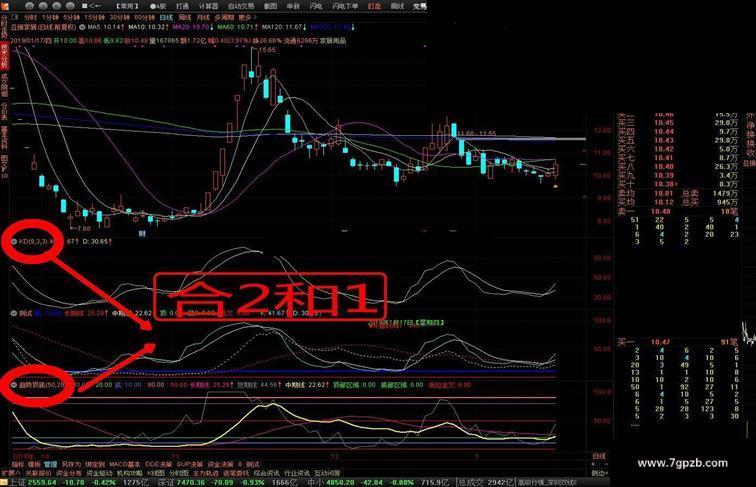Click the 买四 10.44 order book row
Image resolution: width=756 pixels, height=487 pixels.
(x=677, y=131)
